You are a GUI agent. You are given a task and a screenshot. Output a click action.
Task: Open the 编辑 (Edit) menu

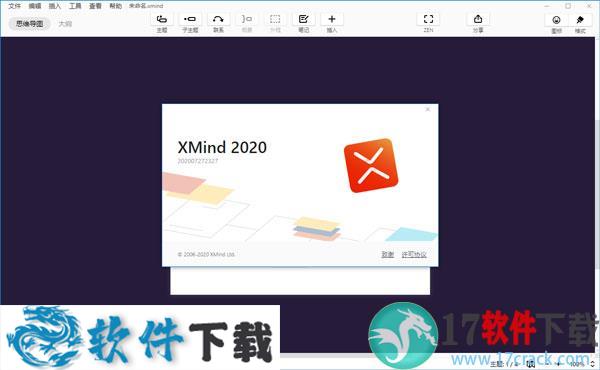point(35,6)
